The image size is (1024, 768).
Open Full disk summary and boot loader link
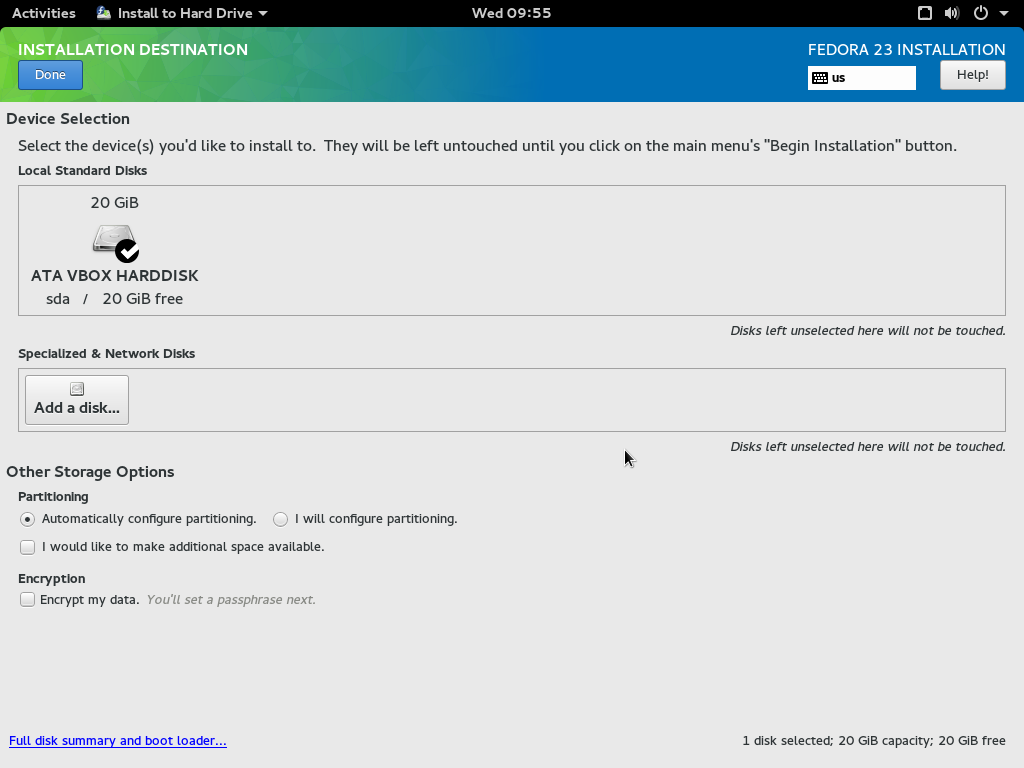[118, 741]
